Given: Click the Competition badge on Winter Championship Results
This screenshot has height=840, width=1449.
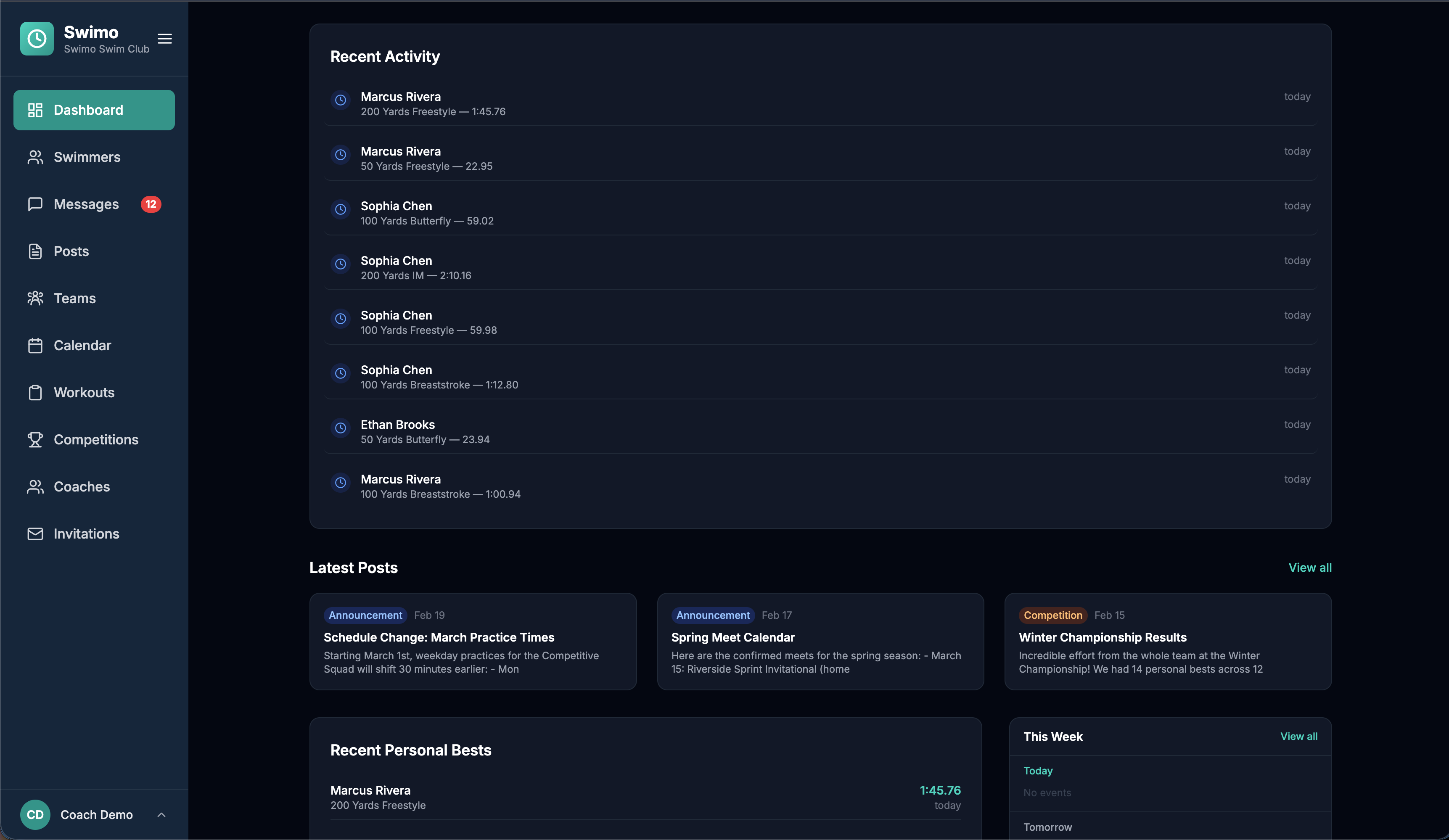Looking at the screenshot, I should coord(1052,615).
